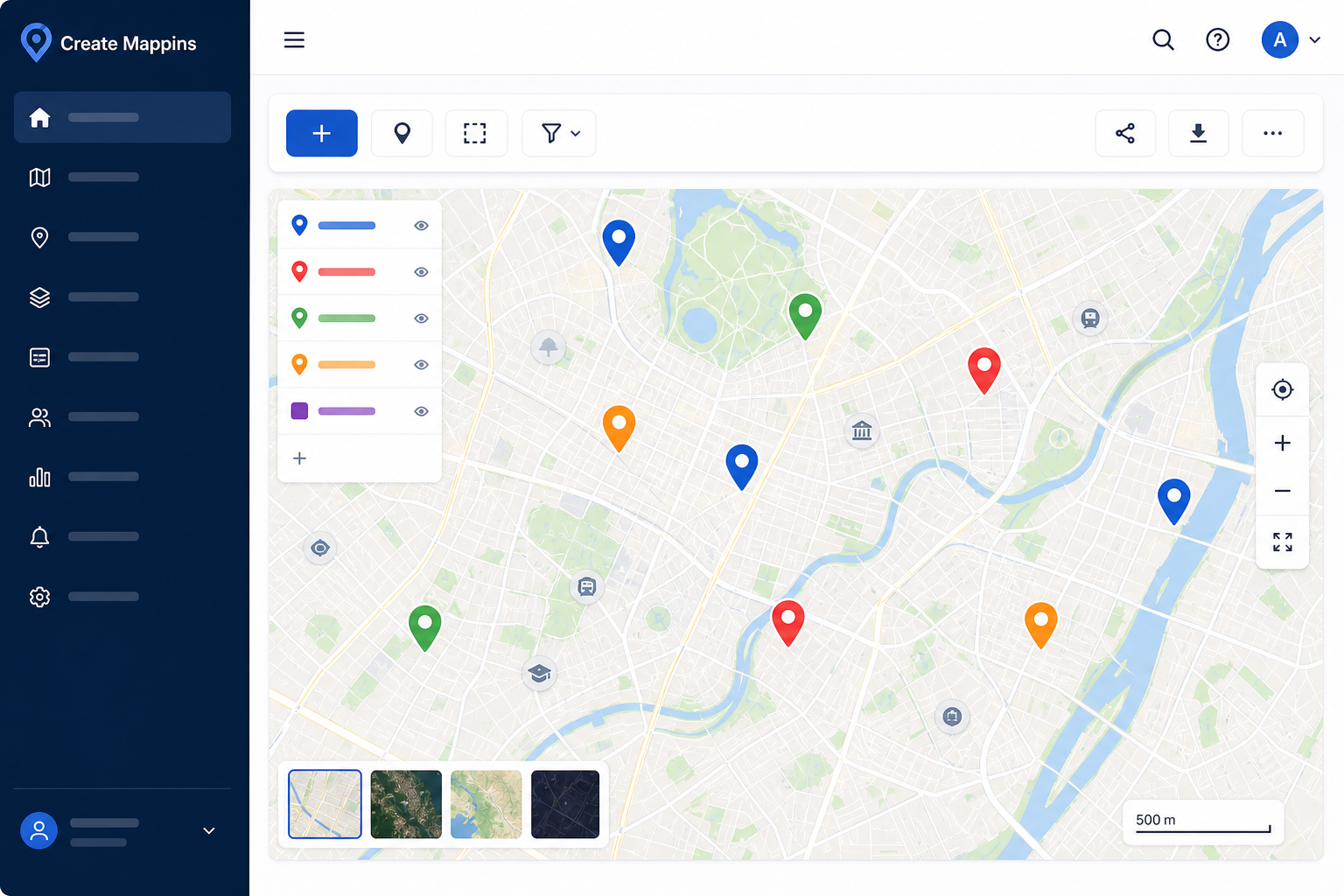Click the blue pin at map center

point(742,466)
